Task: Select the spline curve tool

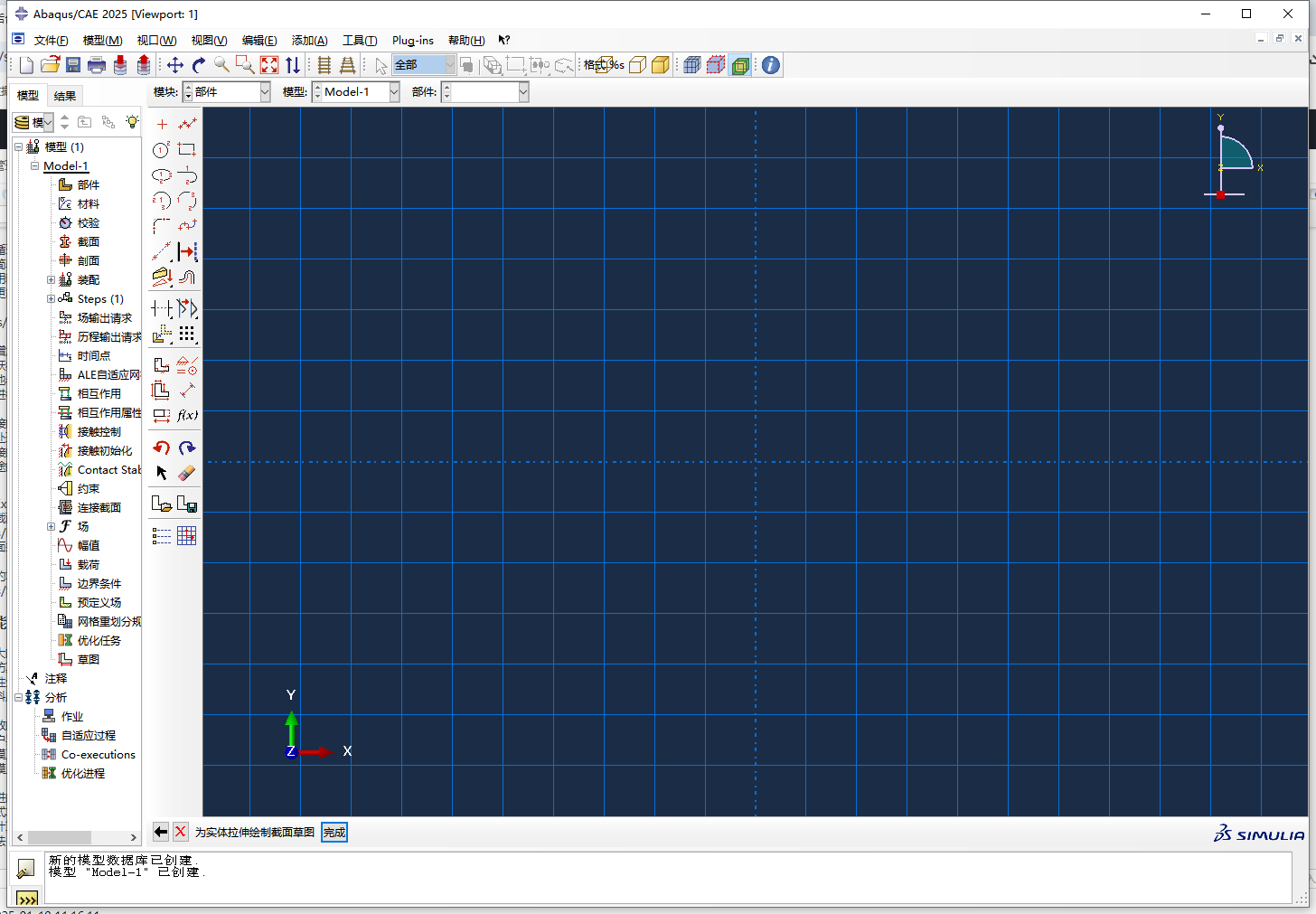Action: (186, 225)
